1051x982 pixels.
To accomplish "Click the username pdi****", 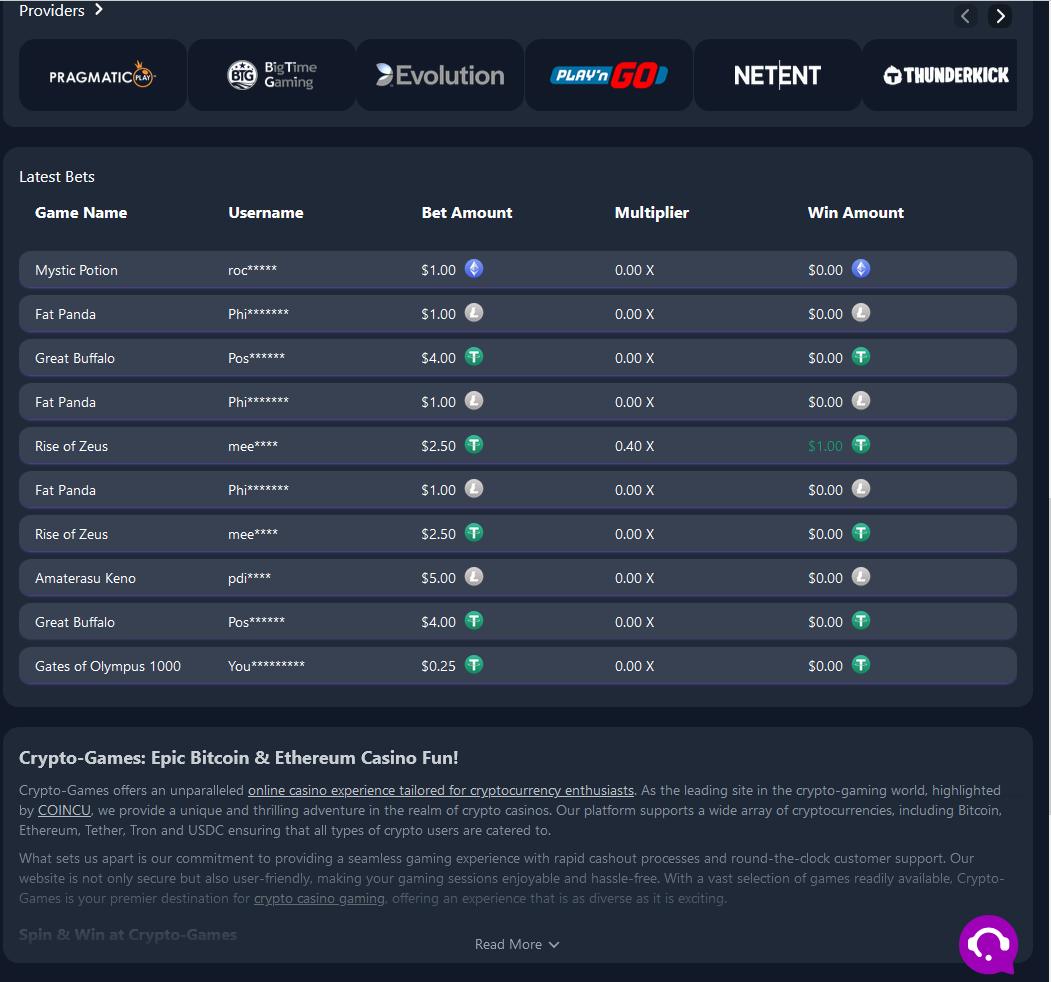I will 249,578.
